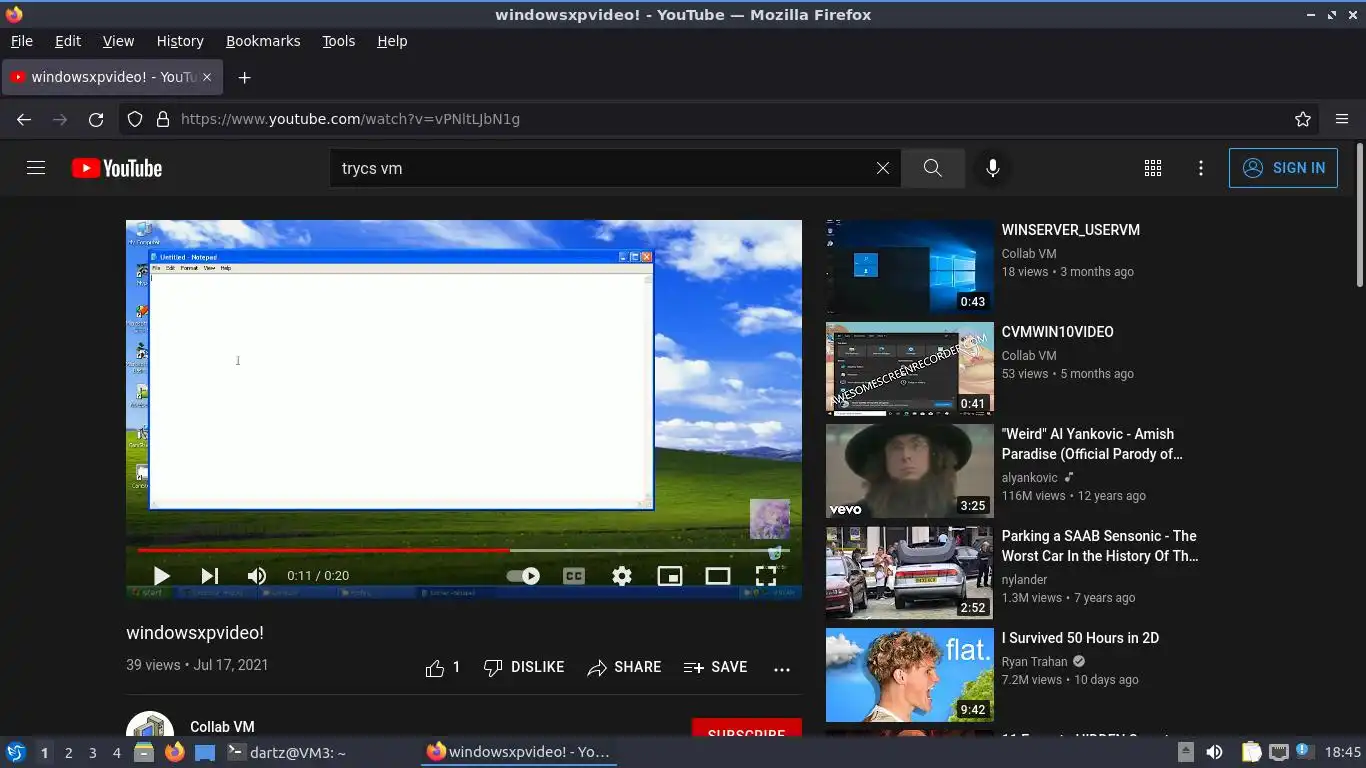View site security padlock info
The height and width of the screenshot is (768, 1366).
[163, 119]
